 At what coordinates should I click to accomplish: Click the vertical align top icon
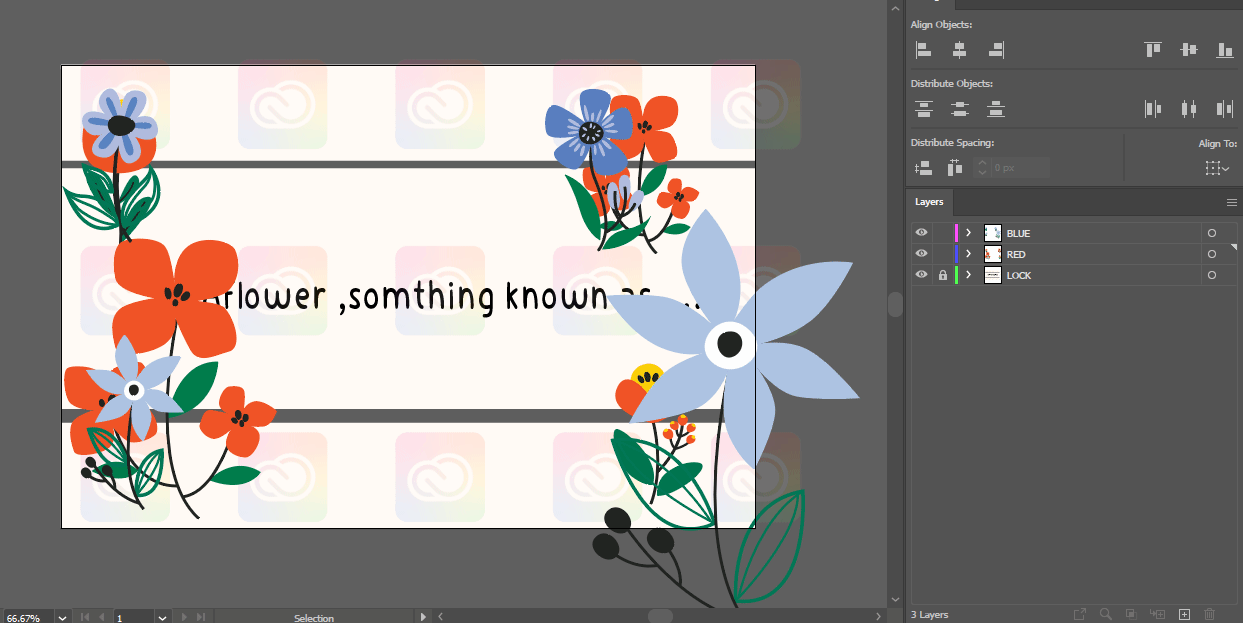1153,49
